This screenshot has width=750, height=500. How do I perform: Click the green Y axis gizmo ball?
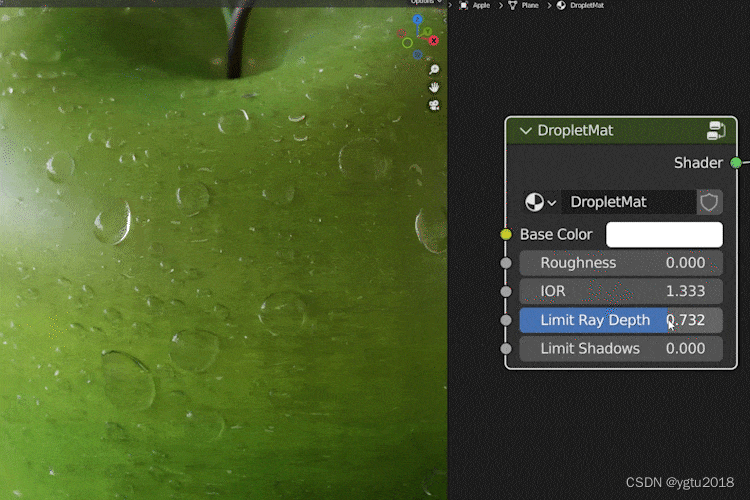[427, 32]
